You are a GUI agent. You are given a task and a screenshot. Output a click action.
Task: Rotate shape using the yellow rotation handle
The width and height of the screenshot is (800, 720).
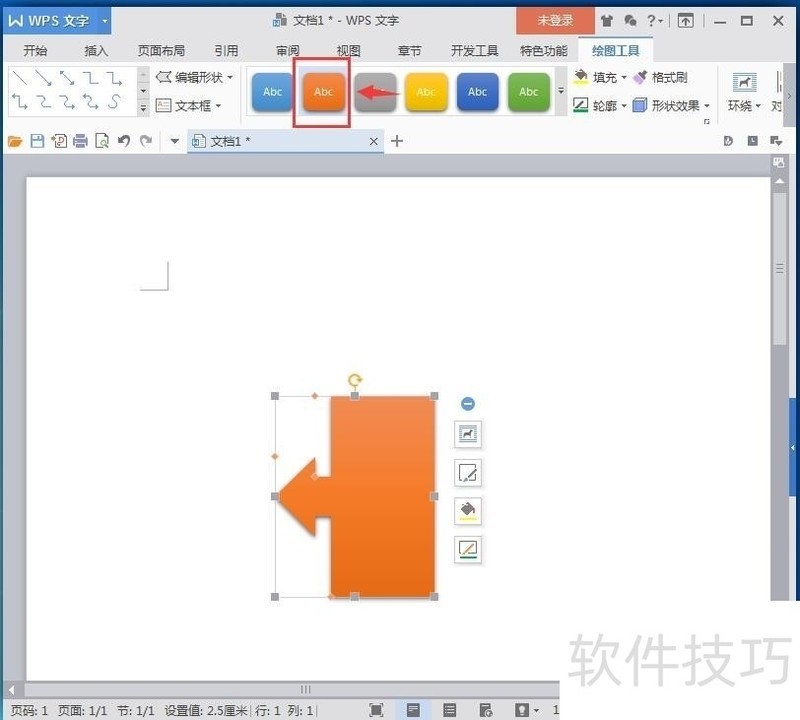point(355,380)
